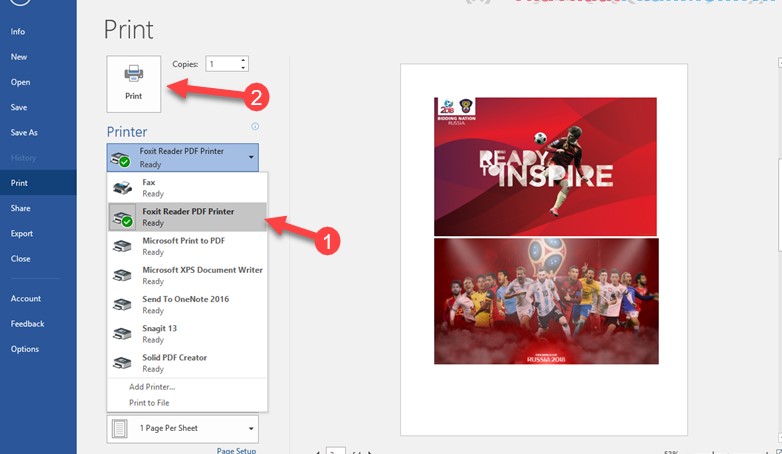Select Send To OneNote 2016 printer icon
Screen dimensions: 782x454
(122, 305)
